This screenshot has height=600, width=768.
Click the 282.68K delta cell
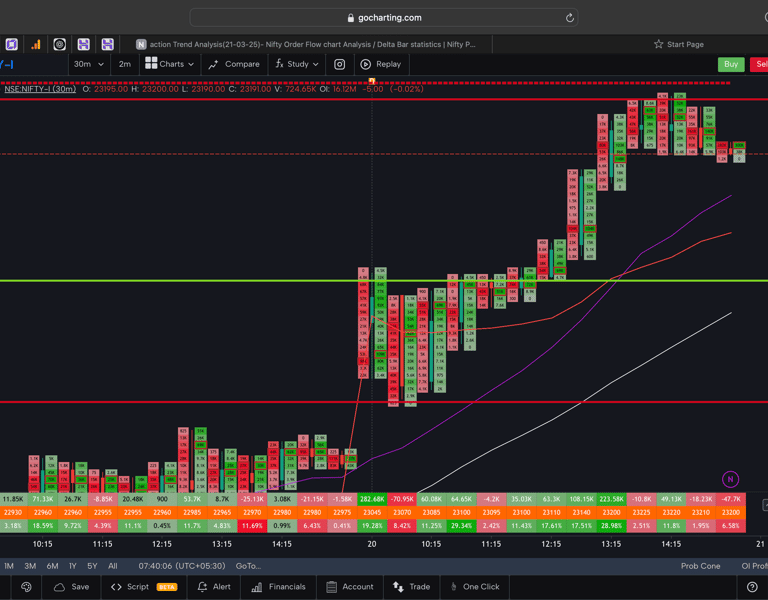click(x=372, y=499)
